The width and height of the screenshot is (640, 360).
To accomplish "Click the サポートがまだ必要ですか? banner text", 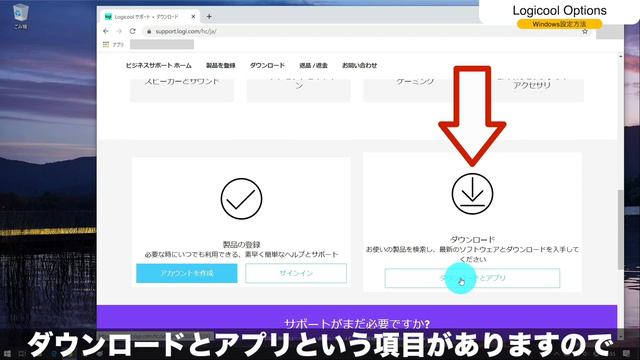I will click(357, 324).
